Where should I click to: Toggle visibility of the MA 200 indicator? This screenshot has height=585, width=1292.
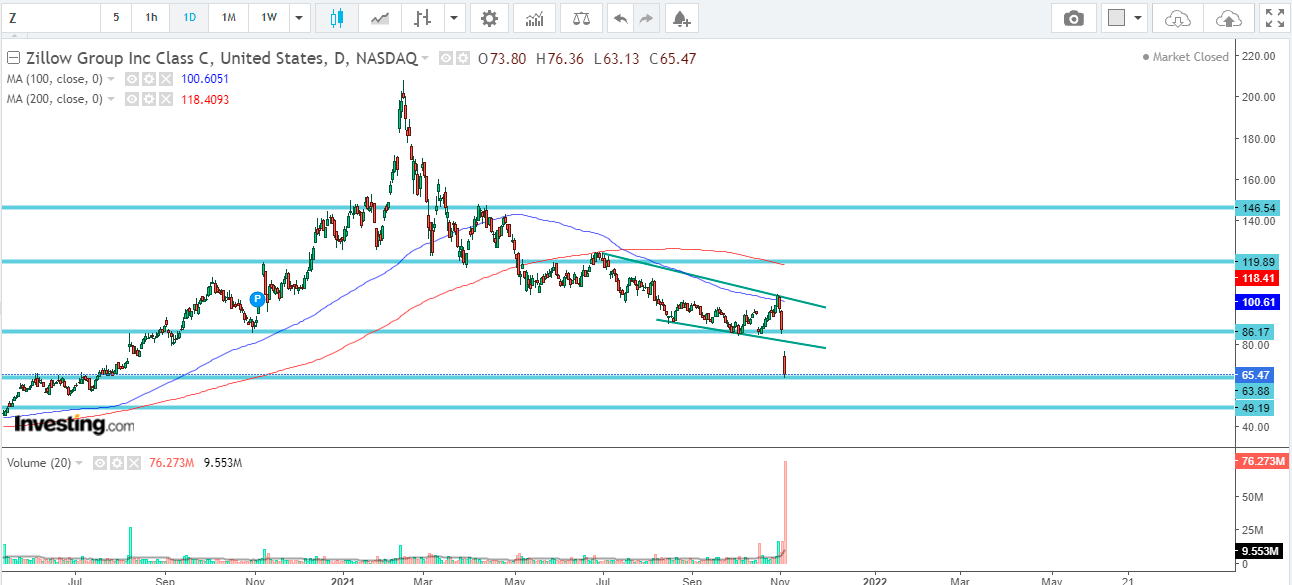click(131, 98)
